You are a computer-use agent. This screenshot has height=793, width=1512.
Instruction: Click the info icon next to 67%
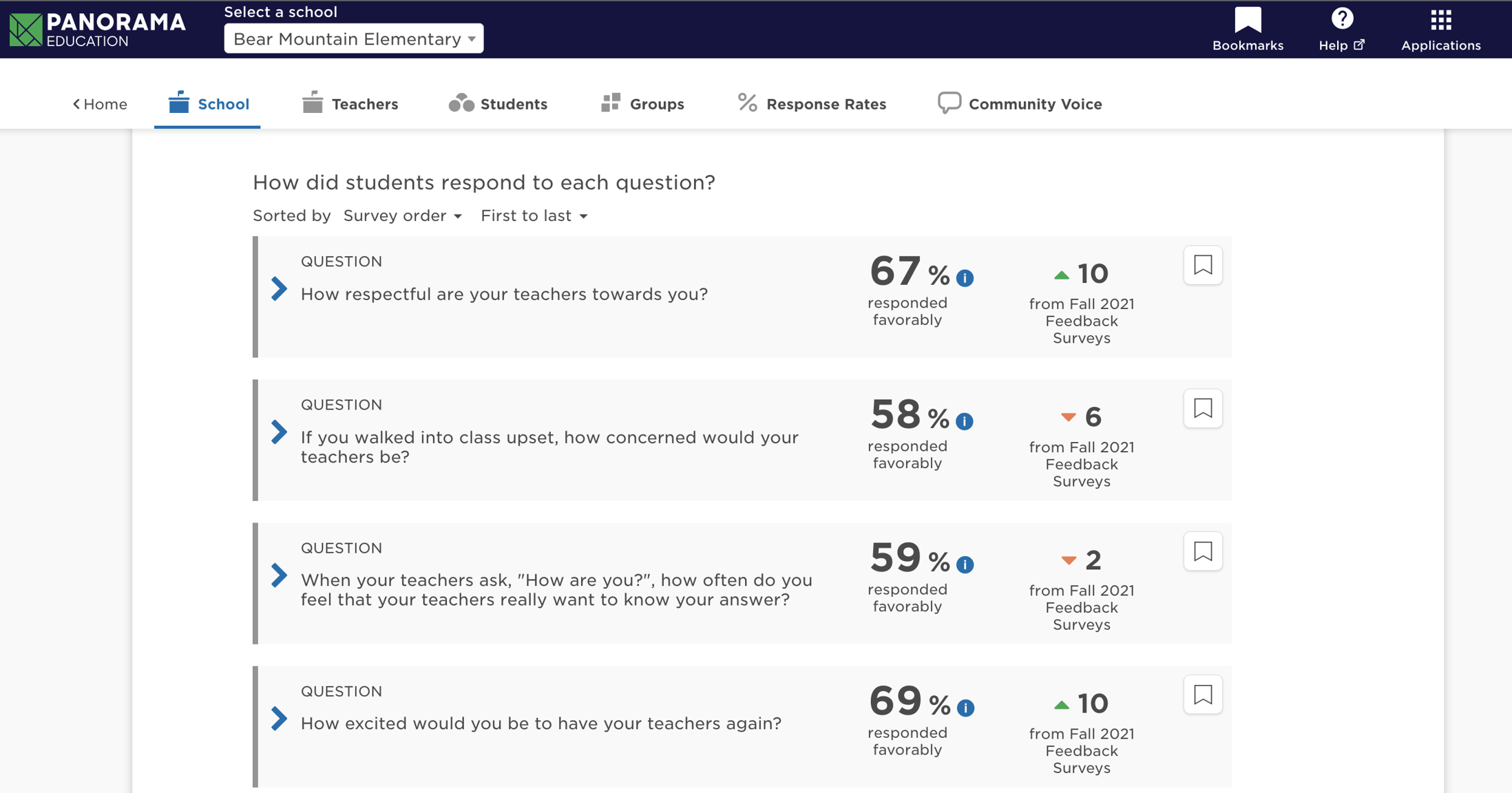point(964,278)
